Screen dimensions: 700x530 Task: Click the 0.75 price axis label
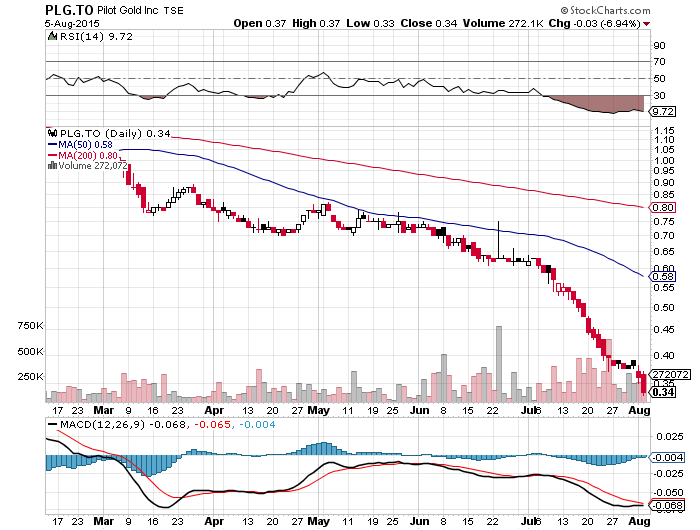click(664, 221)
